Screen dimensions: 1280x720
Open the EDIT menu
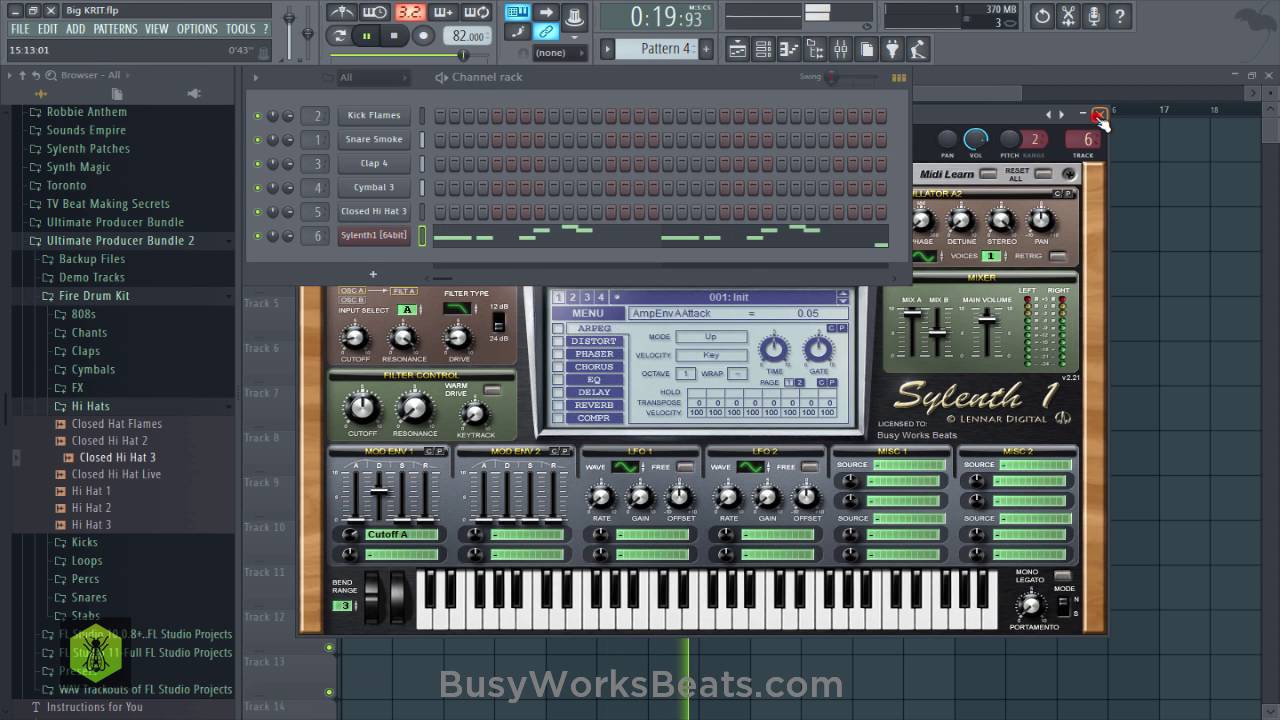pos(48,29)
